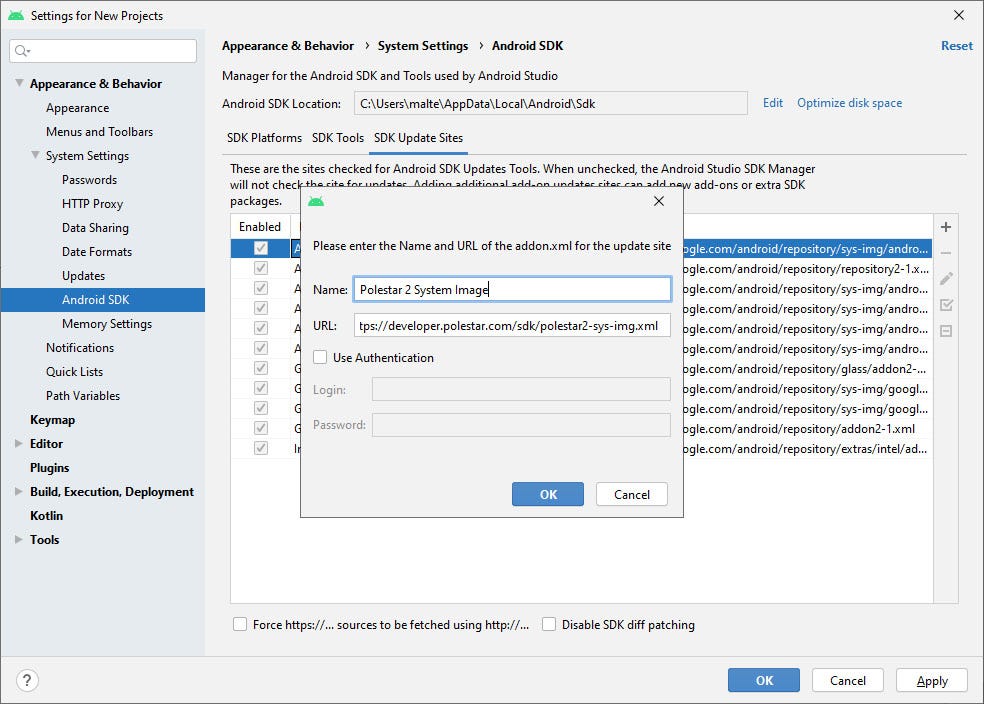Viewport: 984px width, 704px height.
Task: Click the pencil edit site icon
Action: tap(946, 279)
